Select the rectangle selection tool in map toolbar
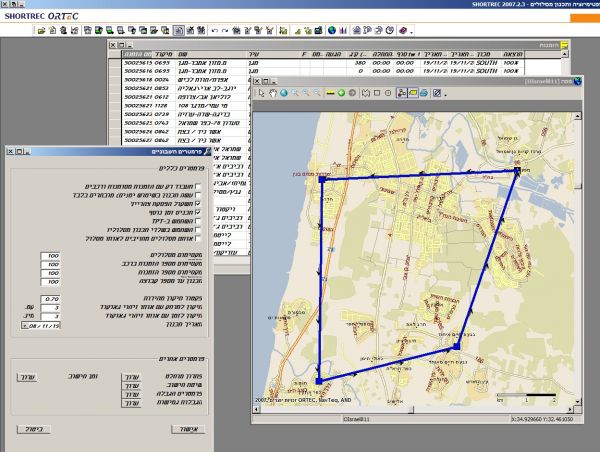This screenshot has height=452, width=600. (x=377, y=93)
